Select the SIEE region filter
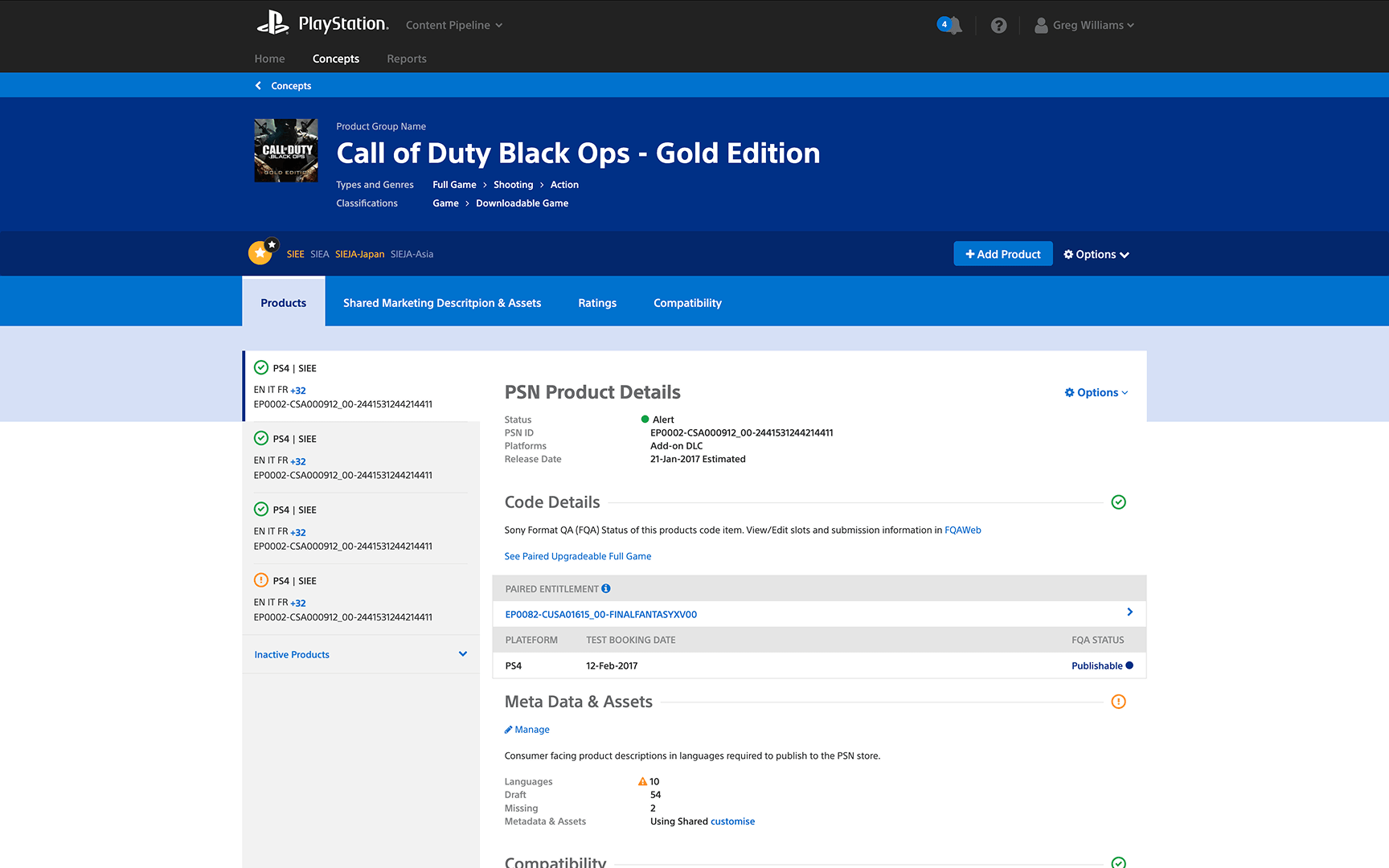The width and height of the screenshot is (1389, 868). pyautogui.click(x=295, y=254)
